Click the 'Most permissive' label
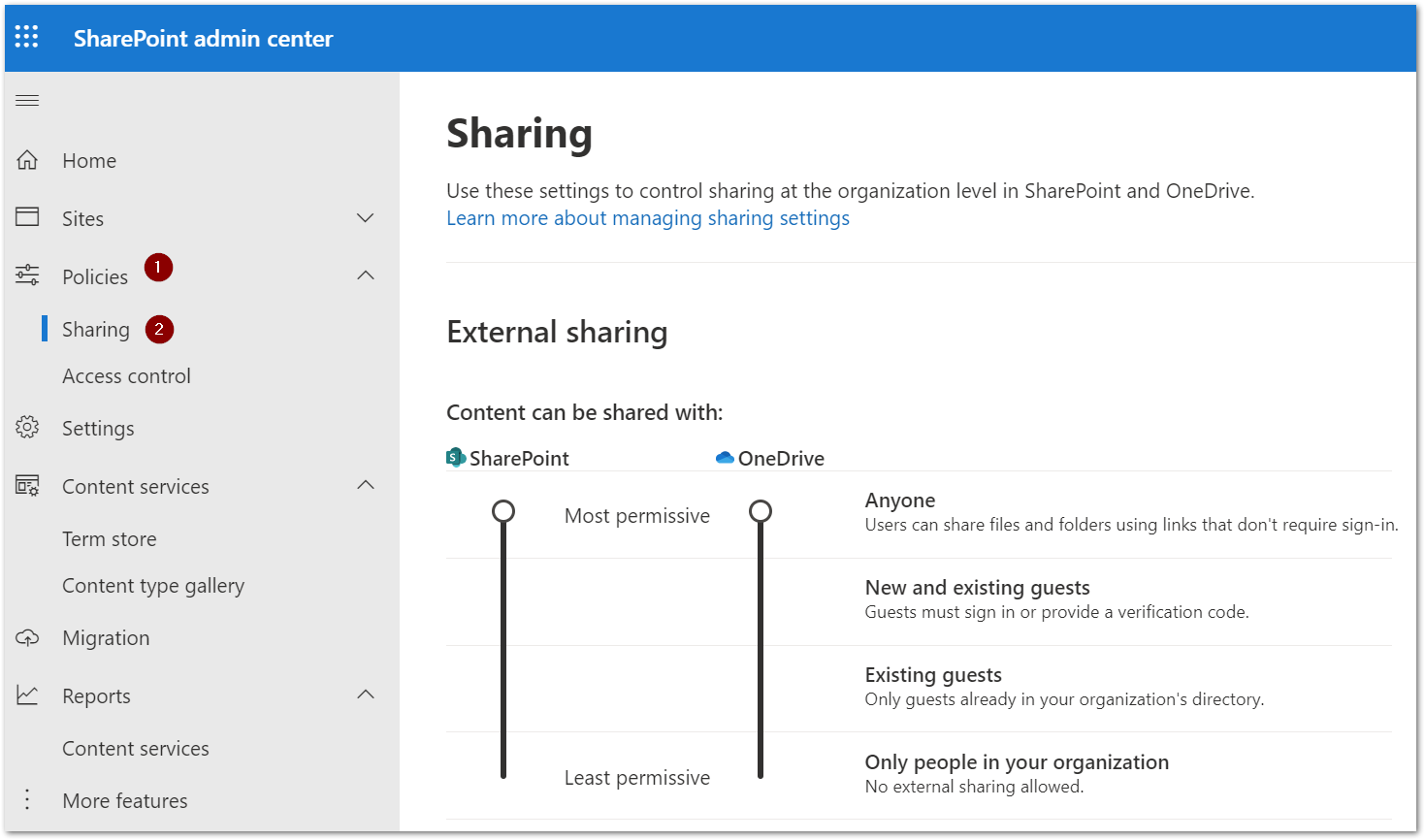This screenshot has width=1425, height=840. pos(637,516)
